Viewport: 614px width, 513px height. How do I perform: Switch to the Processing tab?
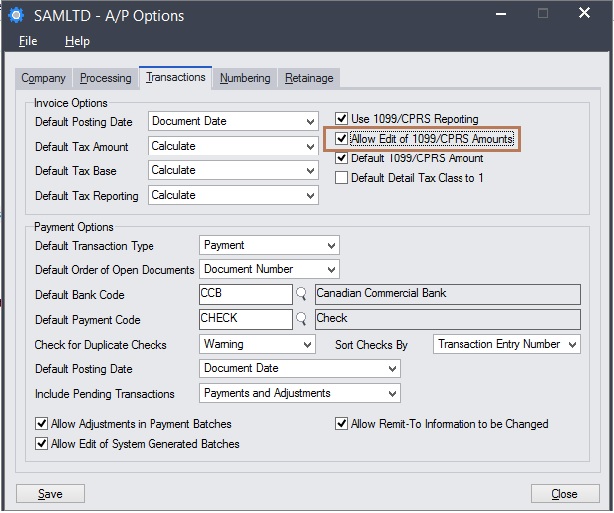(x=106, y=78)
